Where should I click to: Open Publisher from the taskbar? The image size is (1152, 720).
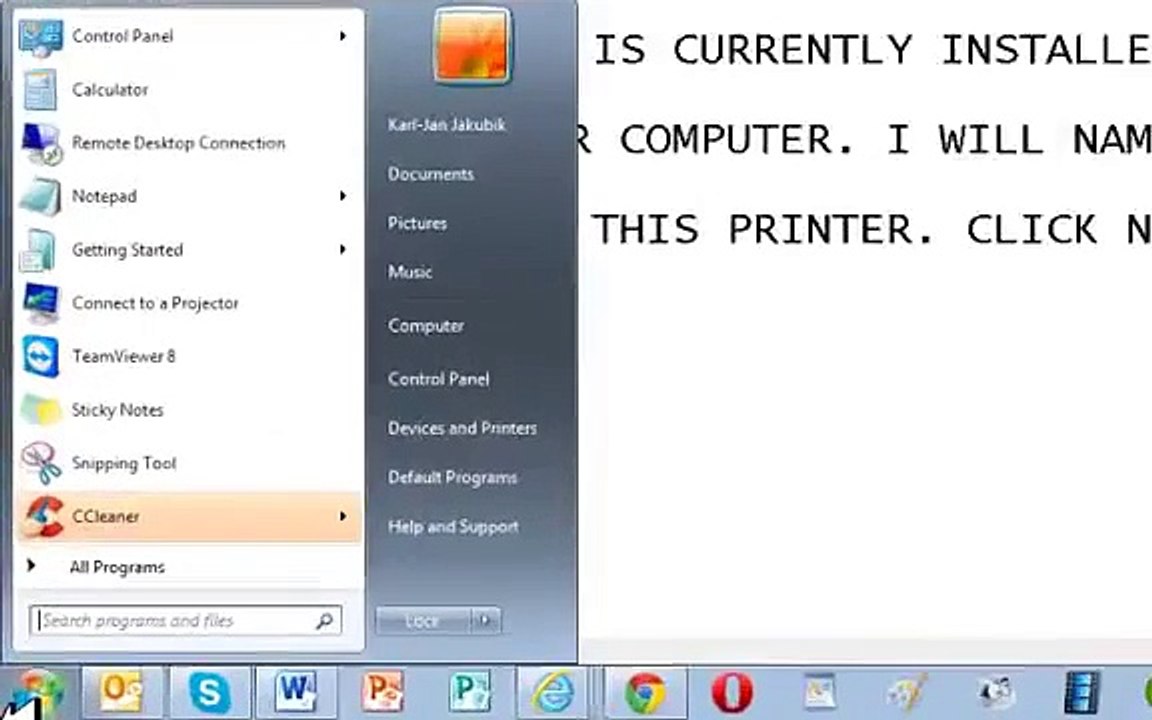pos(469,692)
